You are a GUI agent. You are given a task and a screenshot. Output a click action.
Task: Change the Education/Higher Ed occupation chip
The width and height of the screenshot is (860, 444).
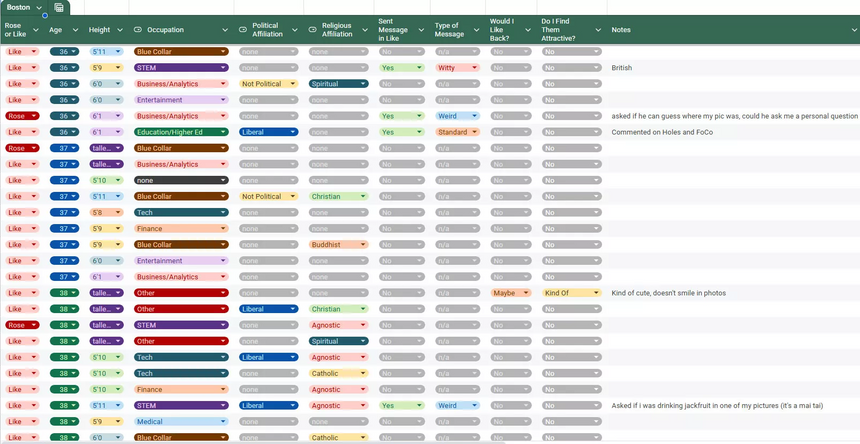pos(181,132)
